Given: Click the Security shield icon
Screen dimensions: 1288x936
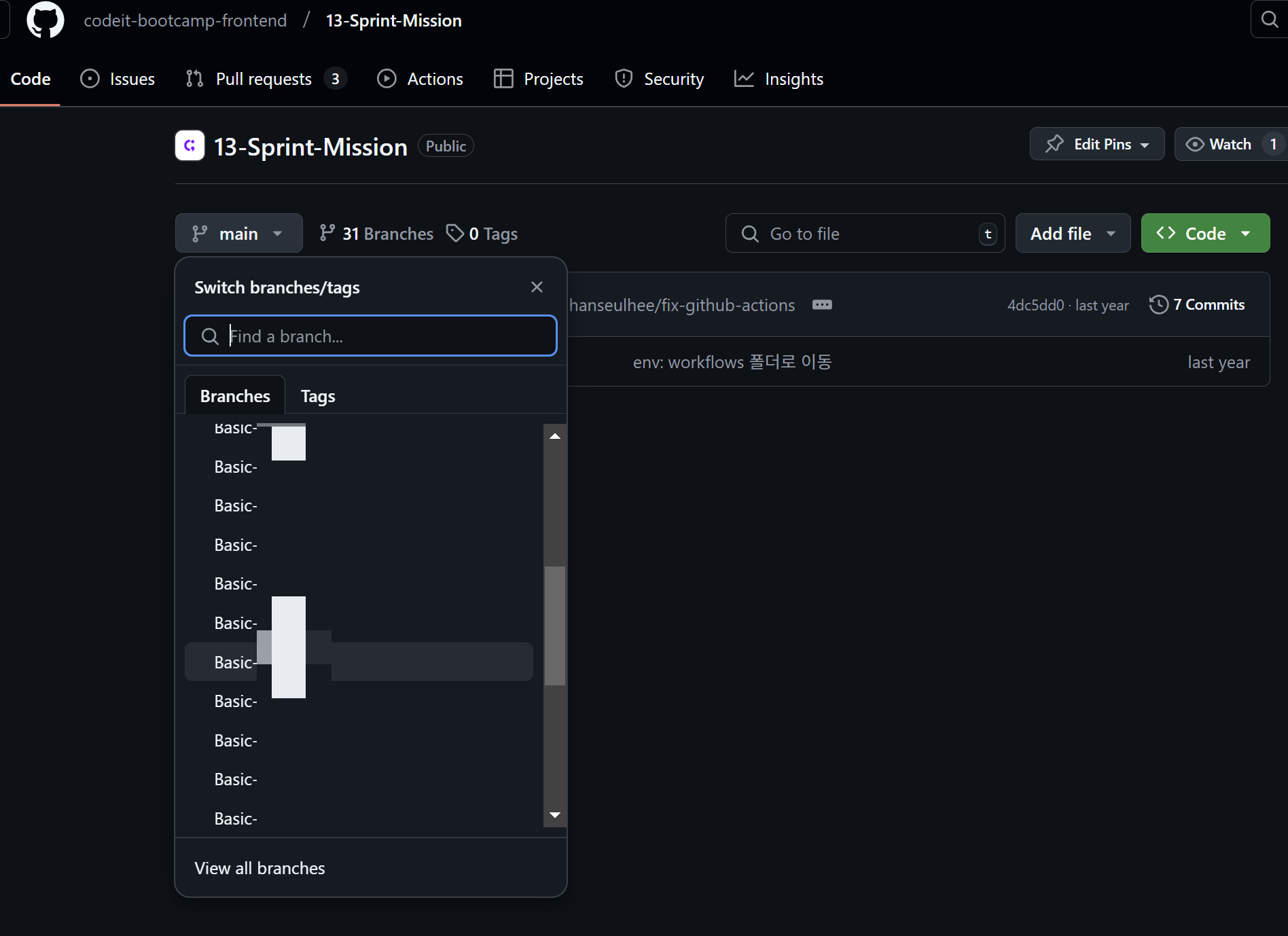Looking at the screenshot, I should (x=624, y=79).
